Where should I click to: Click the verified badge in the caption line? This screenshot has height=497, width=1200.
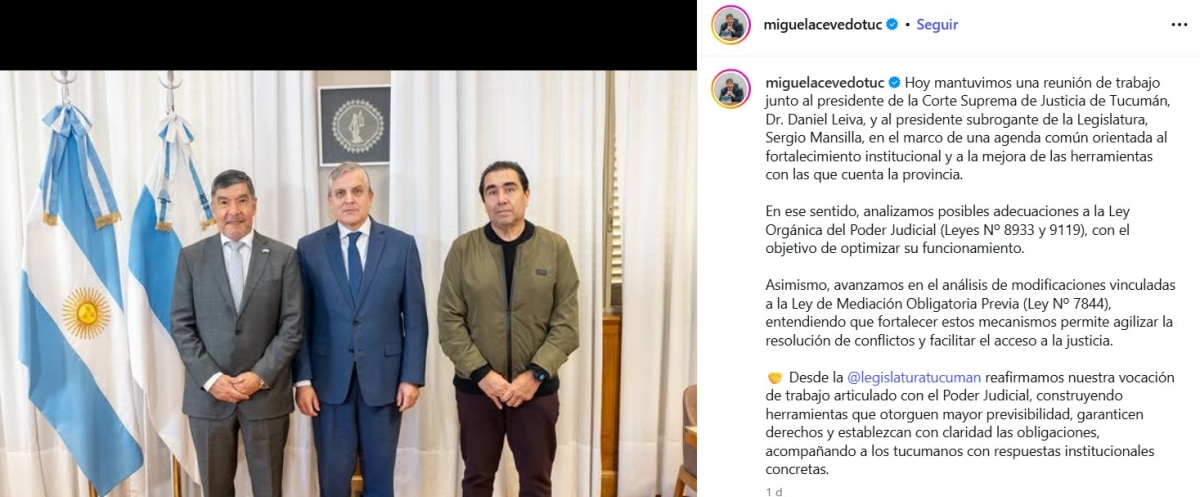pos(894,82)
